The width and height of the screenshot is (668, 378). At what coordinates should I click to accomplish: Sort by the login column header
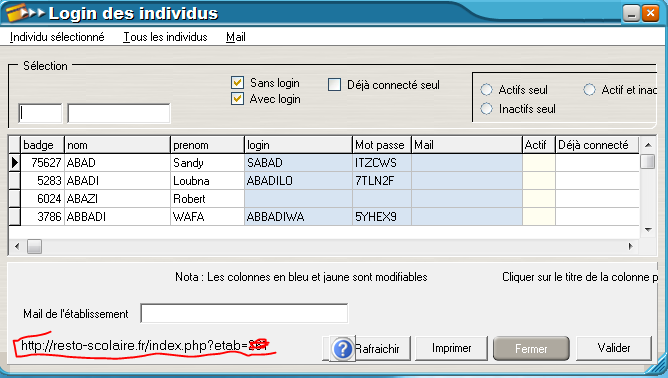click(298, 145)
